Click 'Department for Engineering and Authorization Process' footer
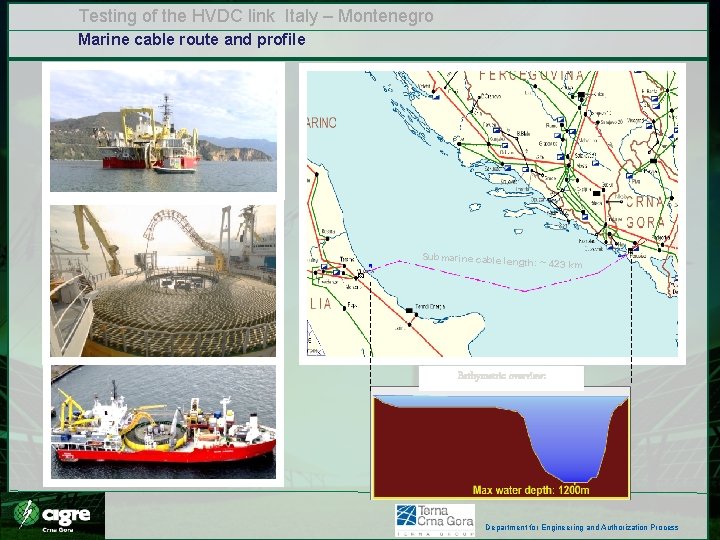 point(582,527)
